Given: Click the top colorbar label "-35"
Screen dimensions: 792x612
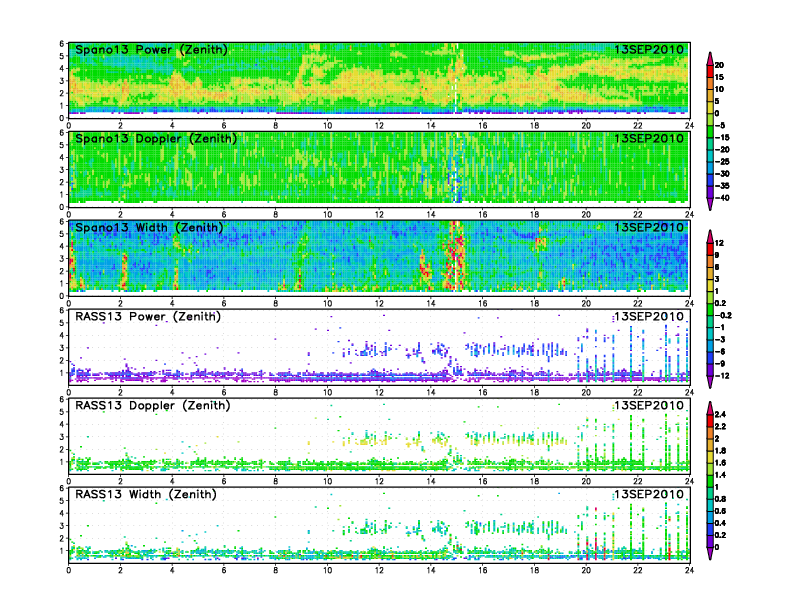Looking at the screenshot, I should coord(722,186).
